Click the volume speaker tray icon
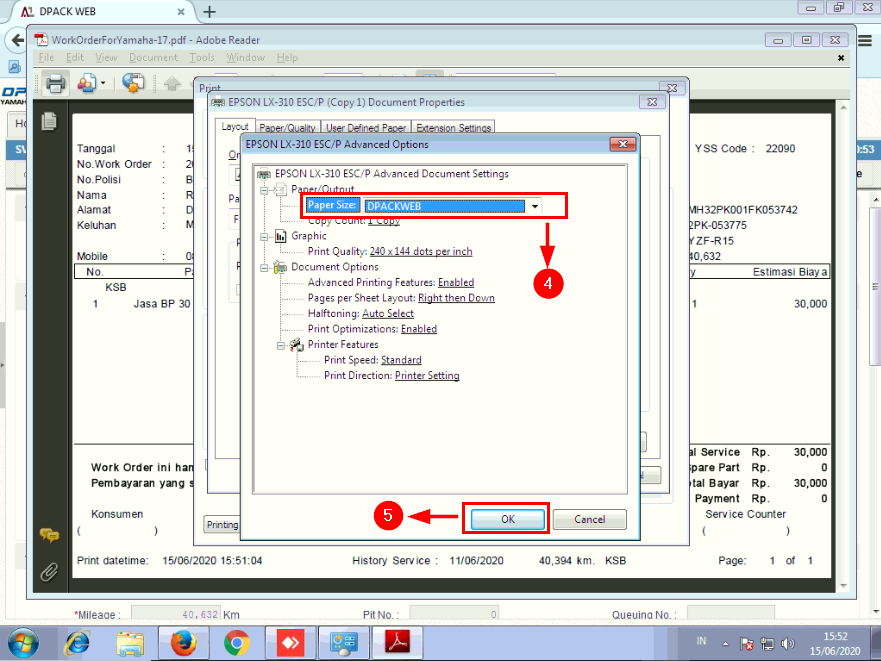Image resolution: width=881 pixels, height=661 pixels. point(787,644)
